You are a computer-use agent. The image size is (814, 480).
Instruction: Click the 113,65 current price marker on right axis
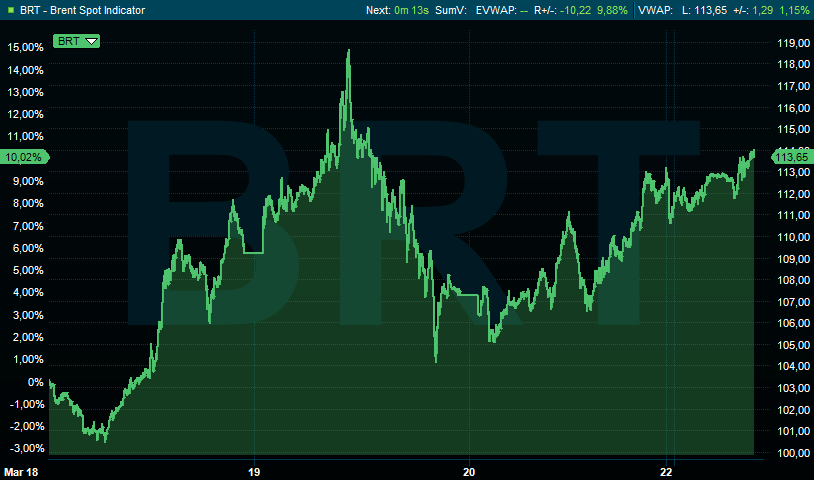click(791, 157)
